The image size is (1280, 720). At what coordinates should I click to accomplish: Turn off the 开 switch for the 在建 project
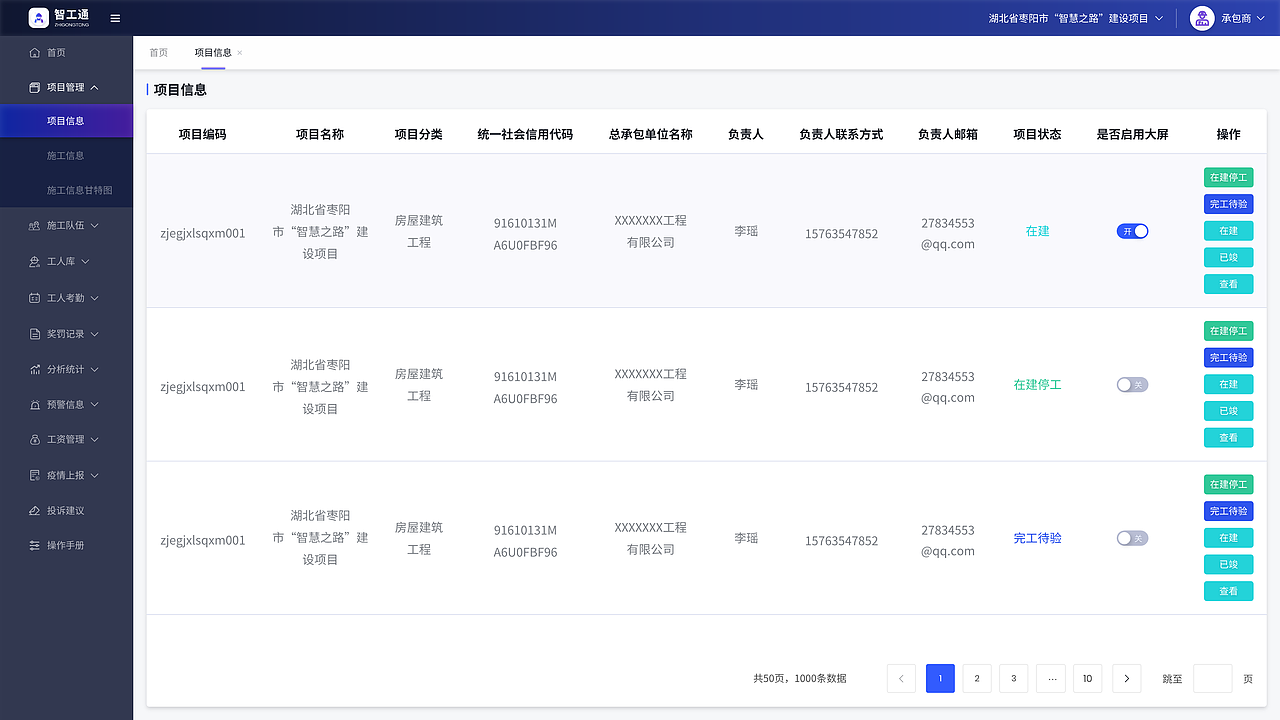point(1132,231)
